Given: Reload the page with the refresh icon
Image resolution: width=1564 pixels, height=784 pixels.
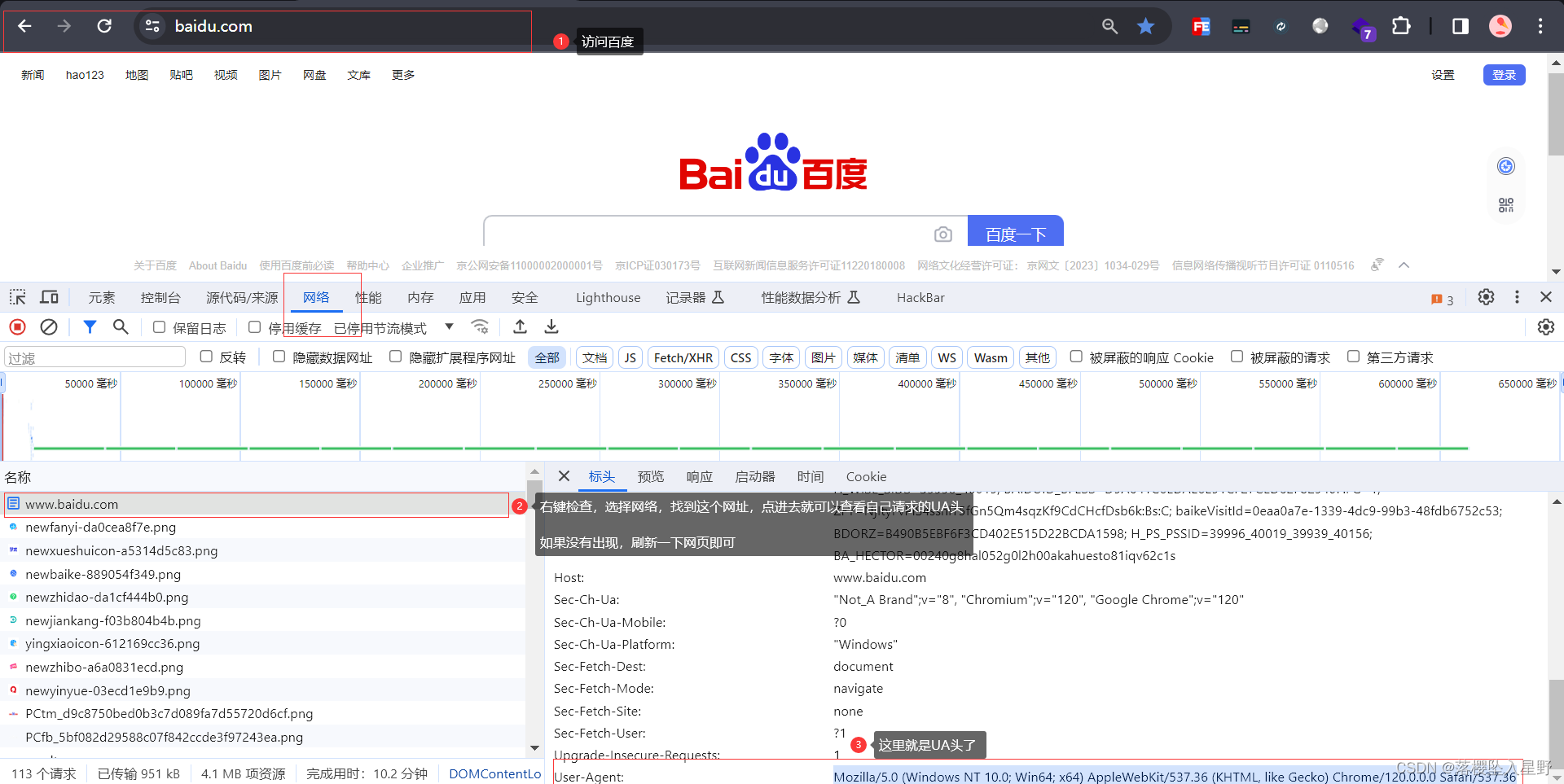Looking at the screenshot, I should (x=104, y=26).
